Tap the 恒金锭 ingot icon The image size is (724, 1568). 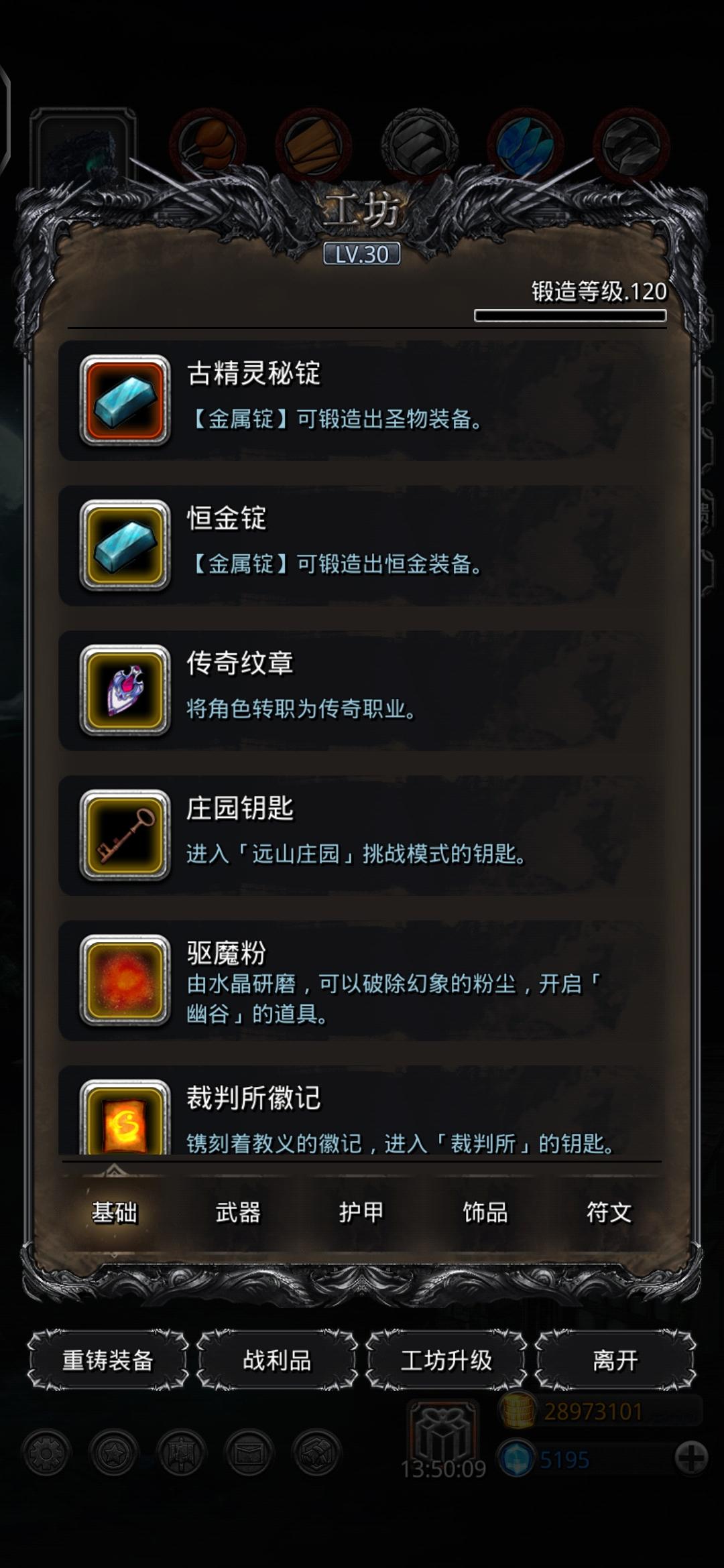point(125,545)
